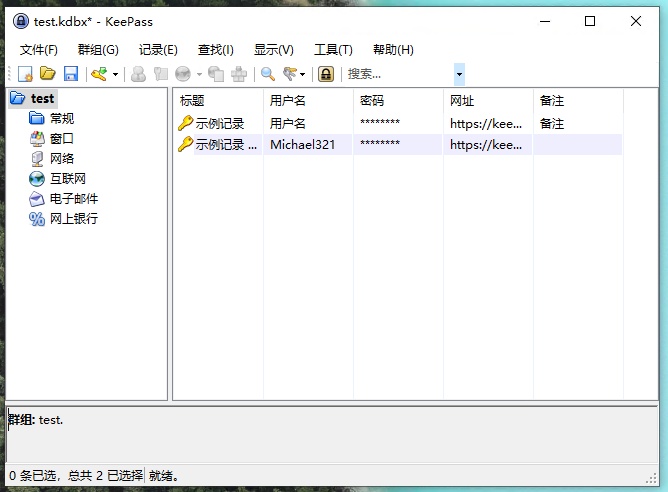
Task: Expand the quick search dropdown arrow
Action: tap(459, 74)
